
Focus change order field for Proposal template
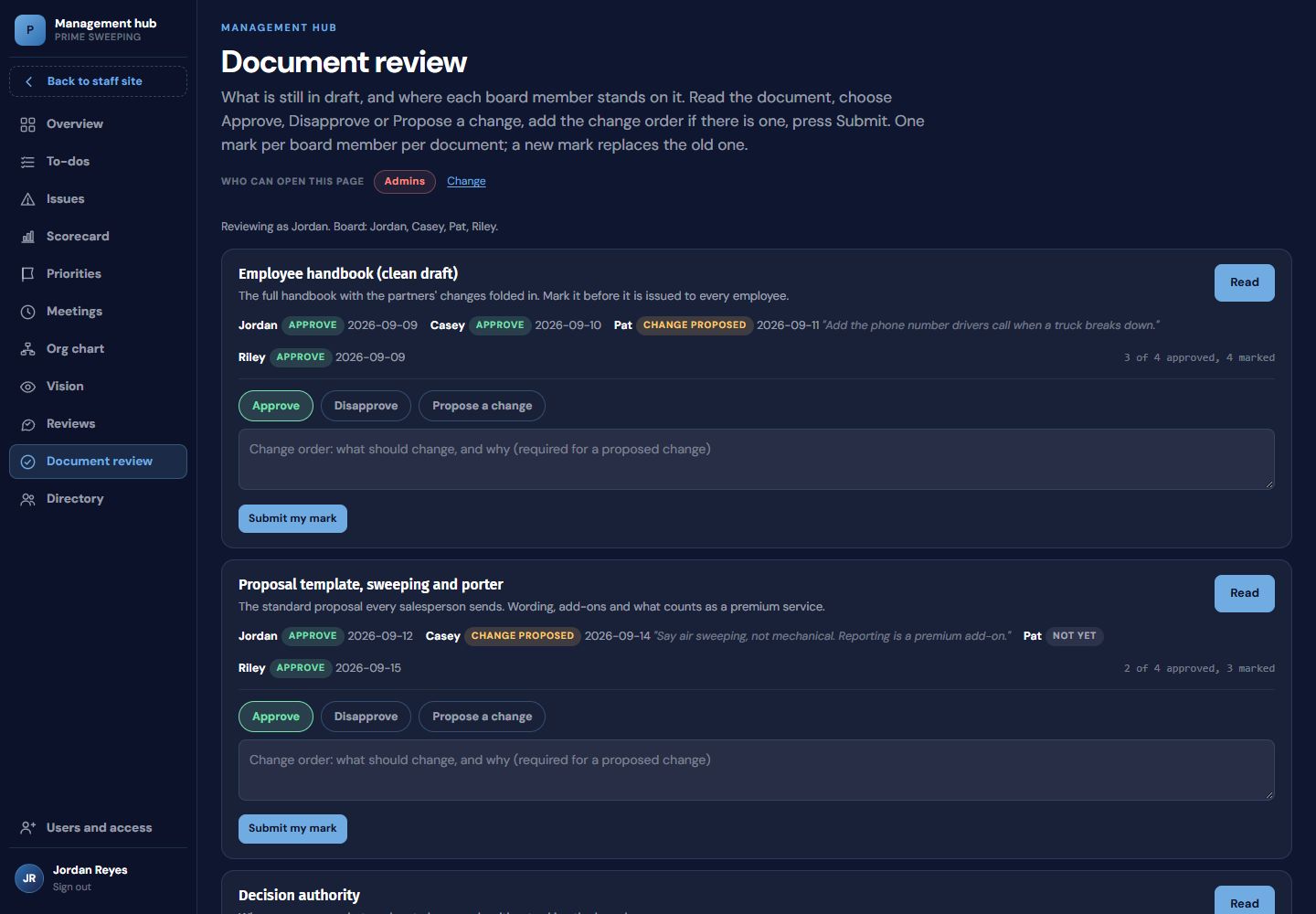(757, 770)
